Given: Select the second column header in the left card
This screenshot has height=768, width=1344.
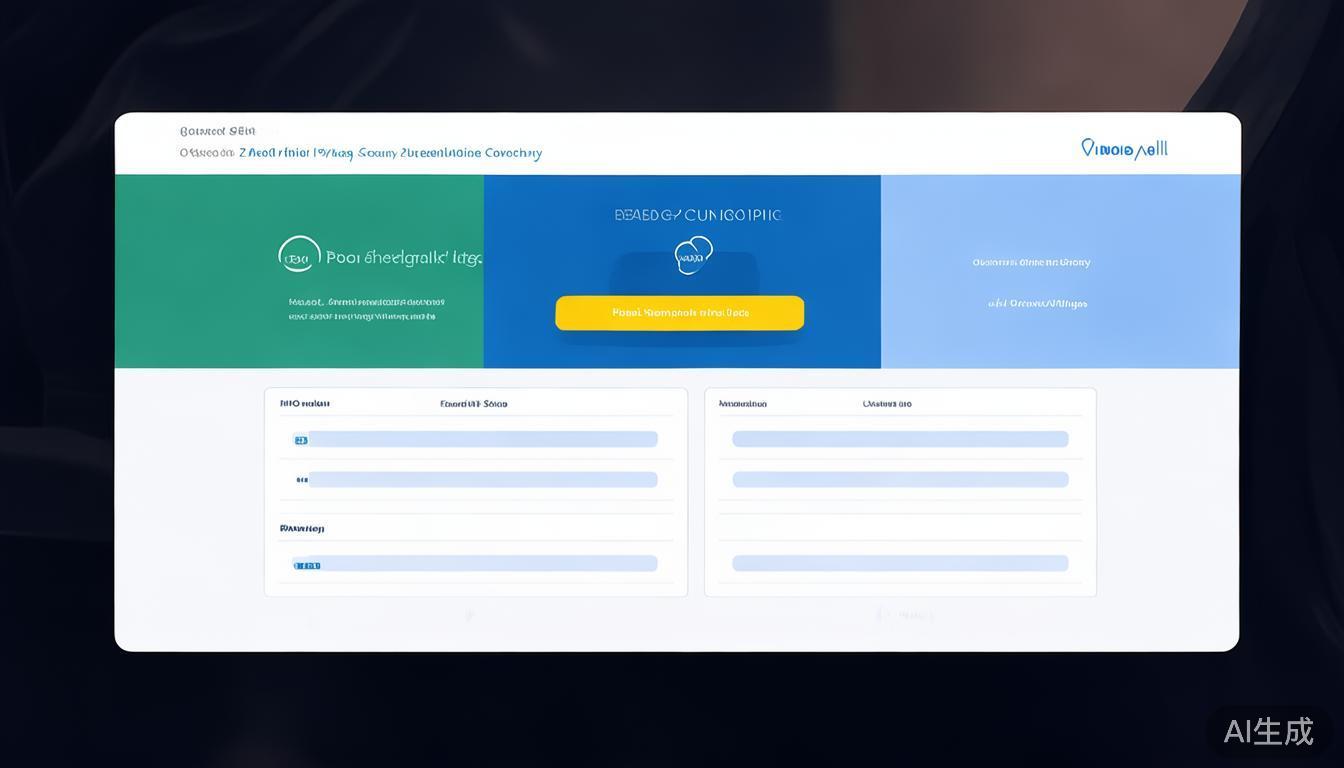Looking at the screenshot, I should [473, 404].
